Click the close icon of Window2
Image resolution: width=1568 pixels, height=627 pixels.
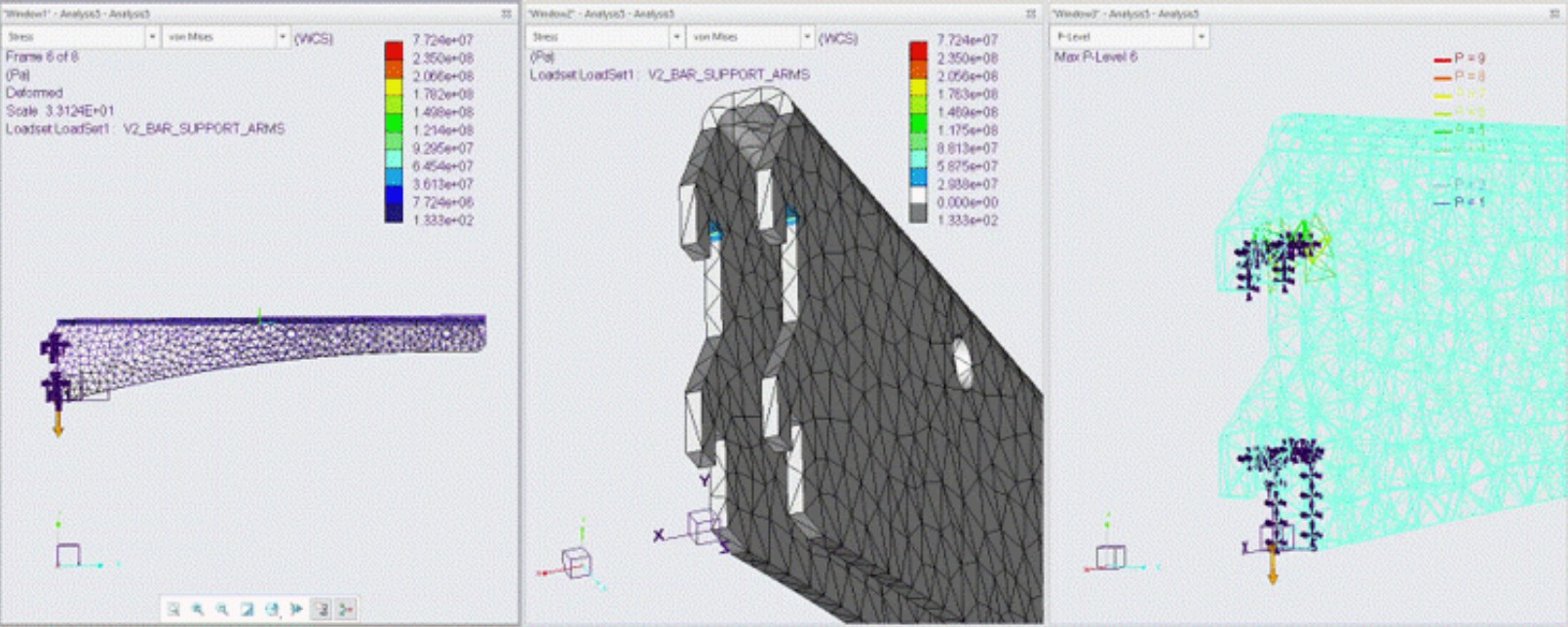click(x=1031, y=14)
